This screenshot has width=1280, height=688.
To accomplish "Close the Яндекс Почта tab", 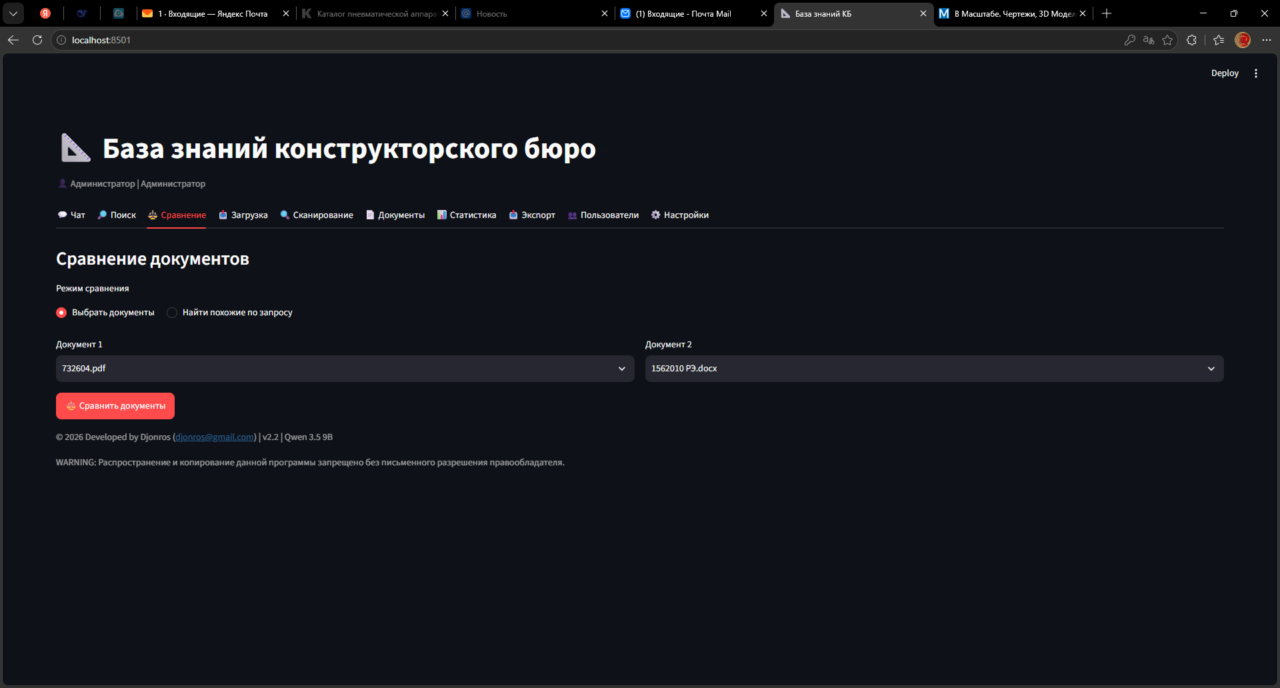I will 285,14.
